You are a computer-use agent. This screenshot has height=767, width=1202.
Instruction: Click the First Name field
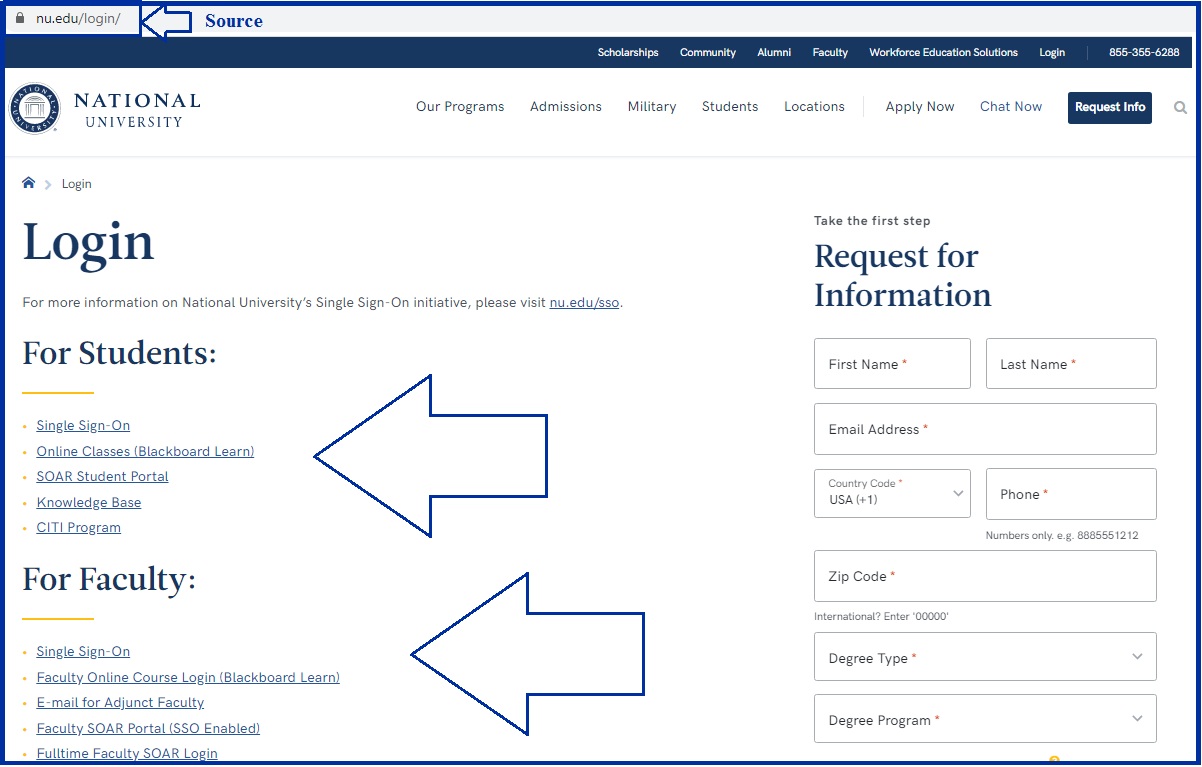[892, 364]
